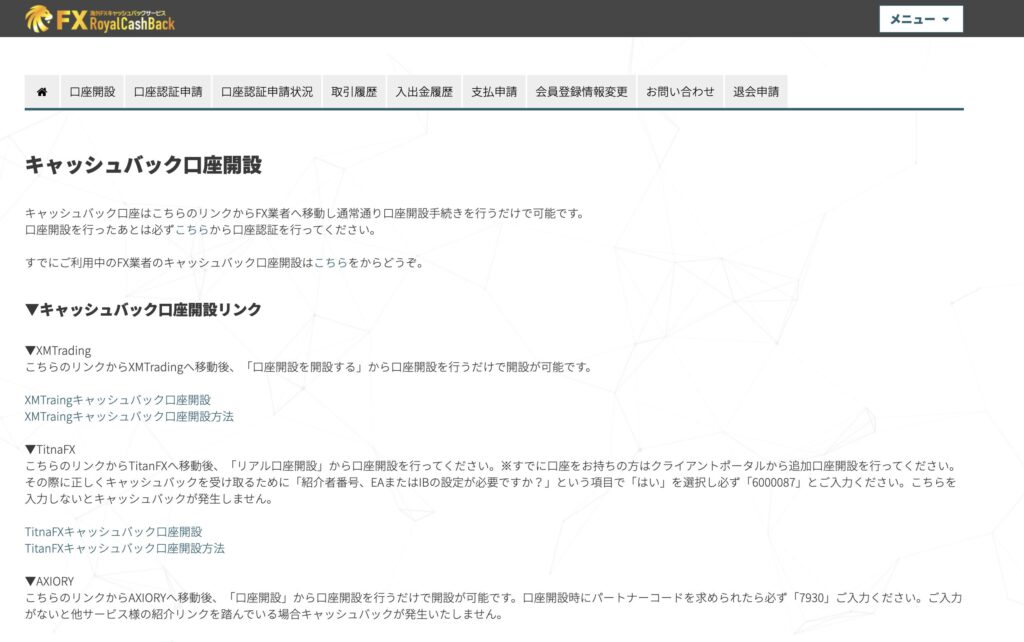Open the XMTraingキャッシュバック口座開設方法 link
This screenshot has width=1024, height=642.
[x=129, y=416]
